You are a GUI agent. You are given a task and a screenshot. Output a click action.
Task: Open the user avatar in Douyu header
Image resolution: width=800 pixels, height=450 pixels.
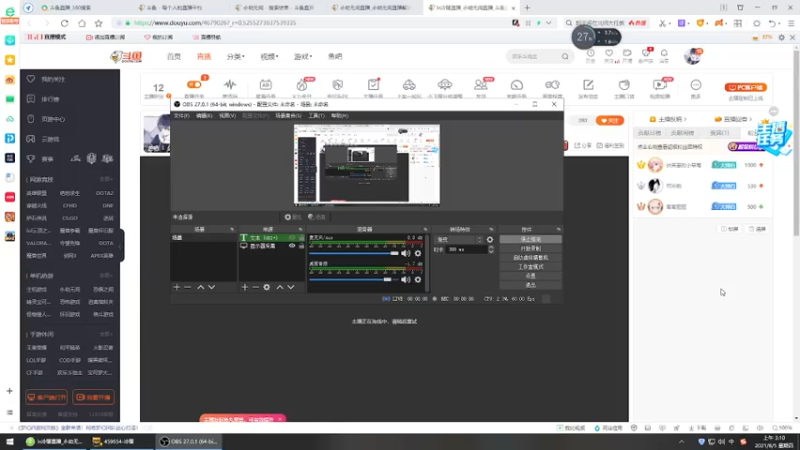point(692,56)
